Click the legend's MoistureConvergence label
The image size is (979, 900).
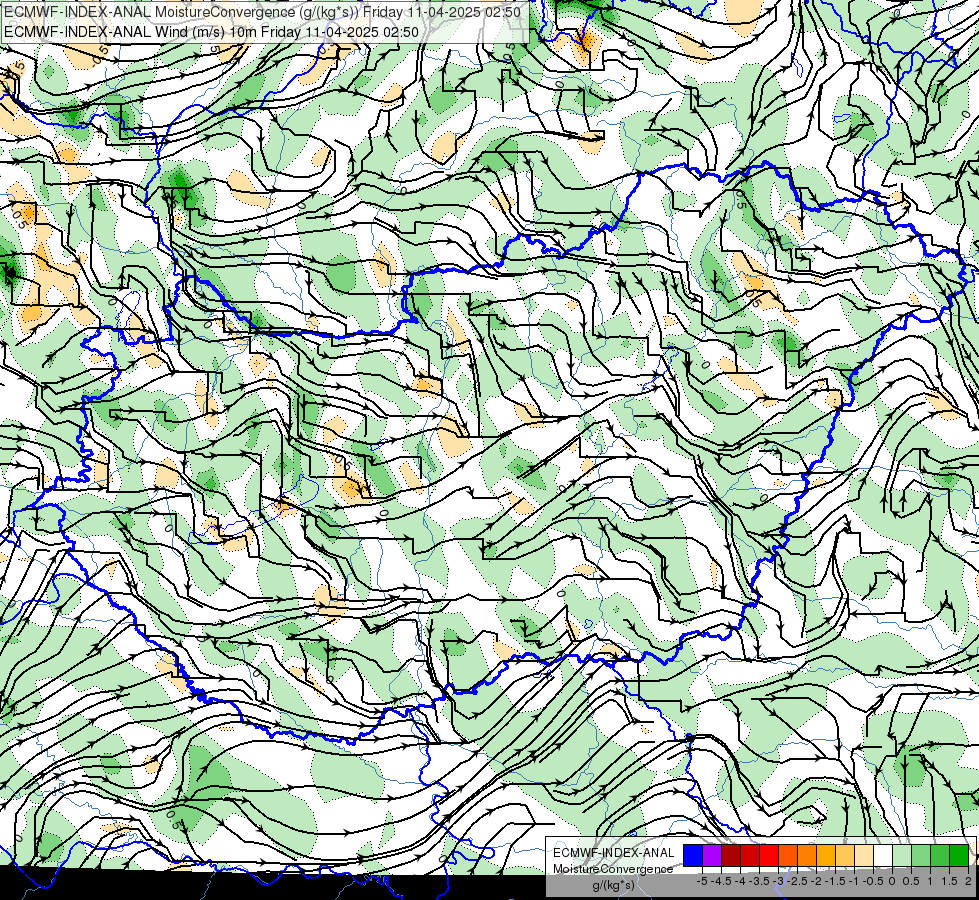pos(613,869)
